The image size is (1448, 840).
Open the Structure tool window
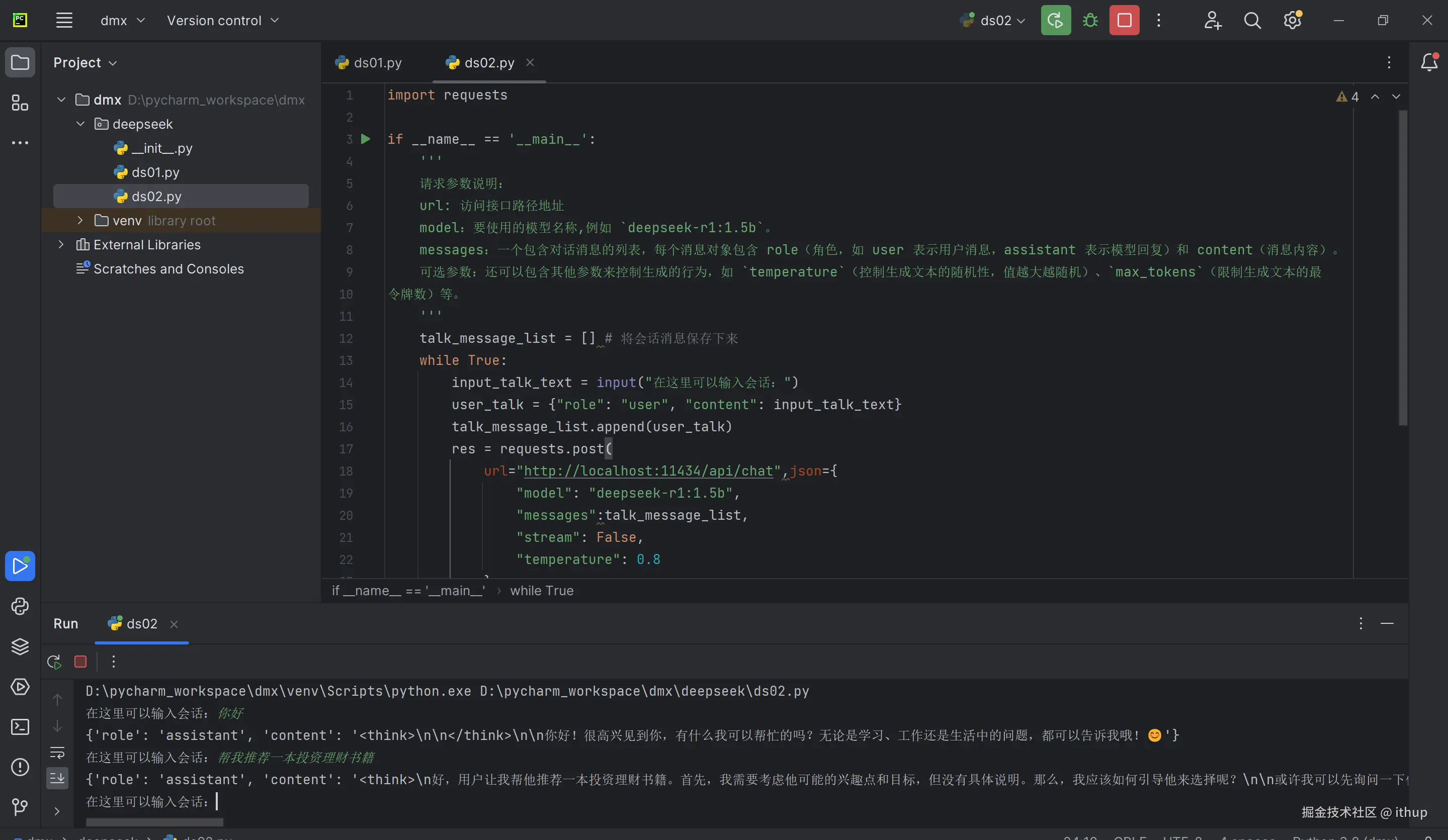click(x=20, y=104)
